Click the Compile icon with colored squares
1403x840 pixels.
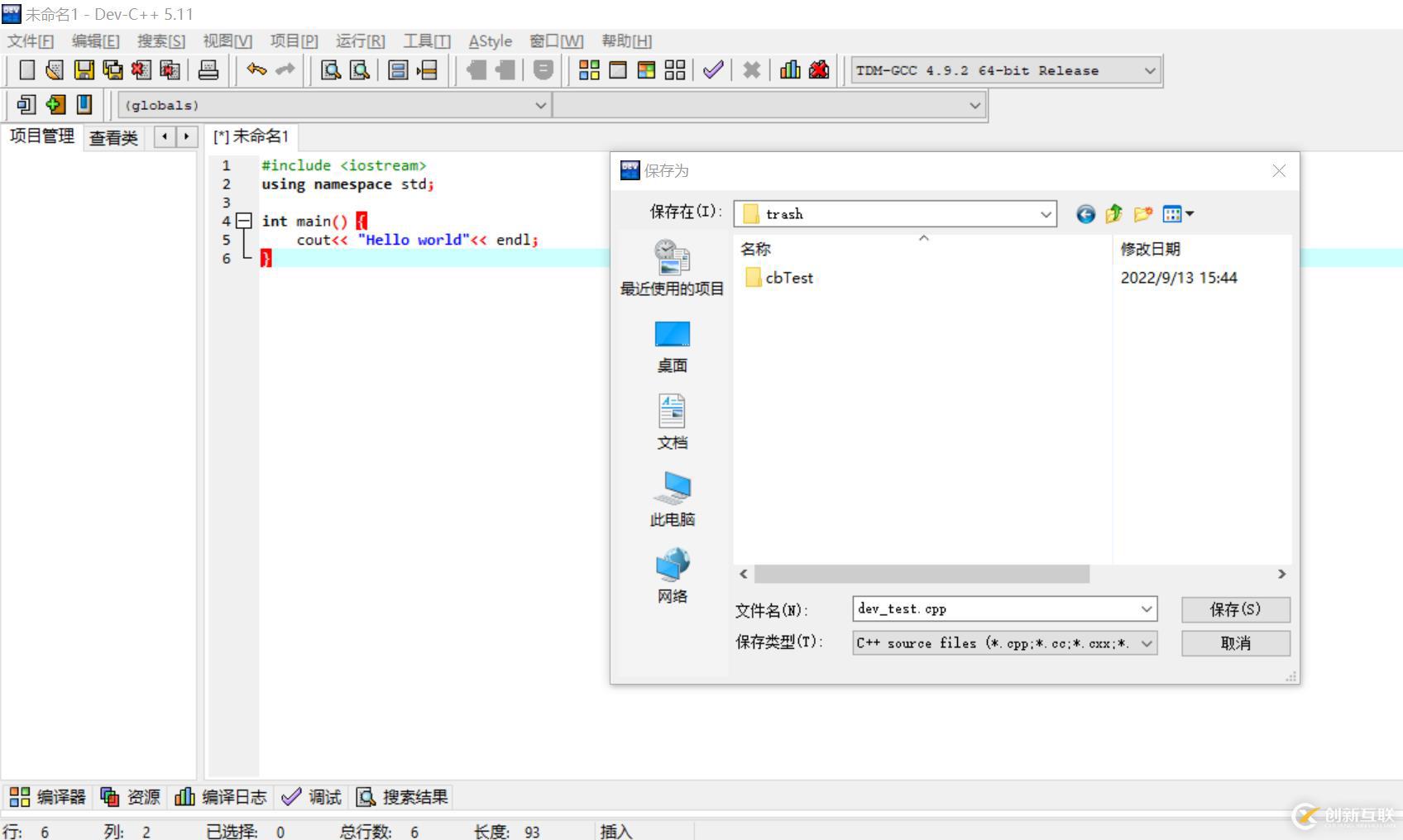(589, 70)
